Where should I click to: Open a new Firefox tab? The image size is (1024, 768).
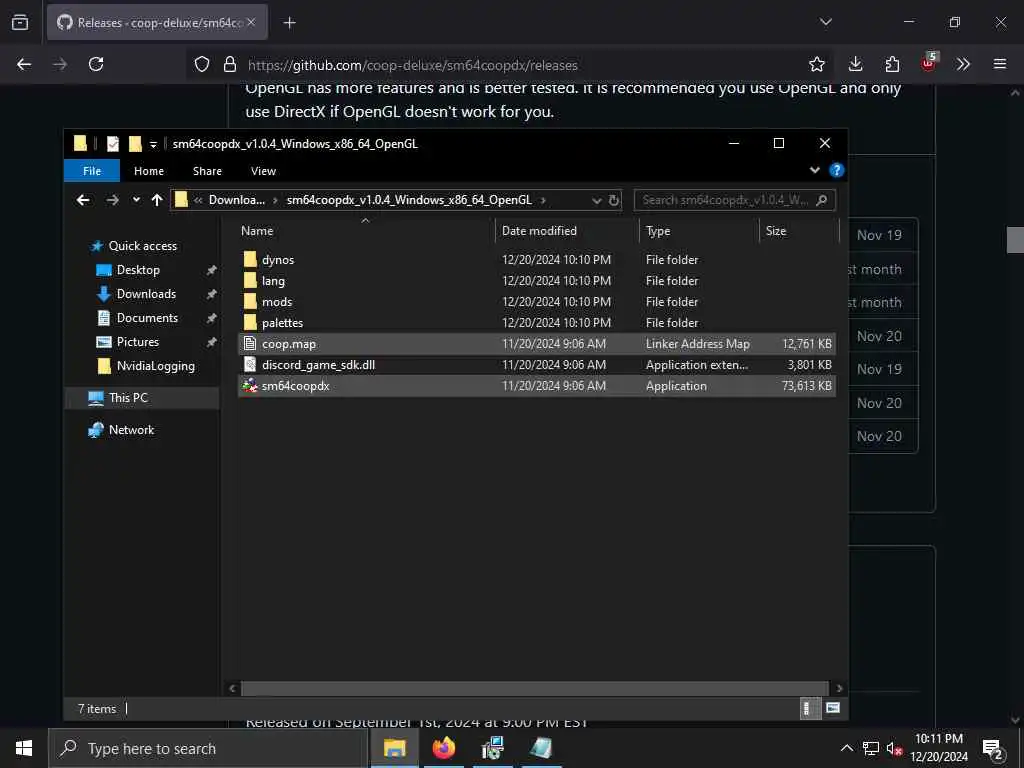[289, 23]
